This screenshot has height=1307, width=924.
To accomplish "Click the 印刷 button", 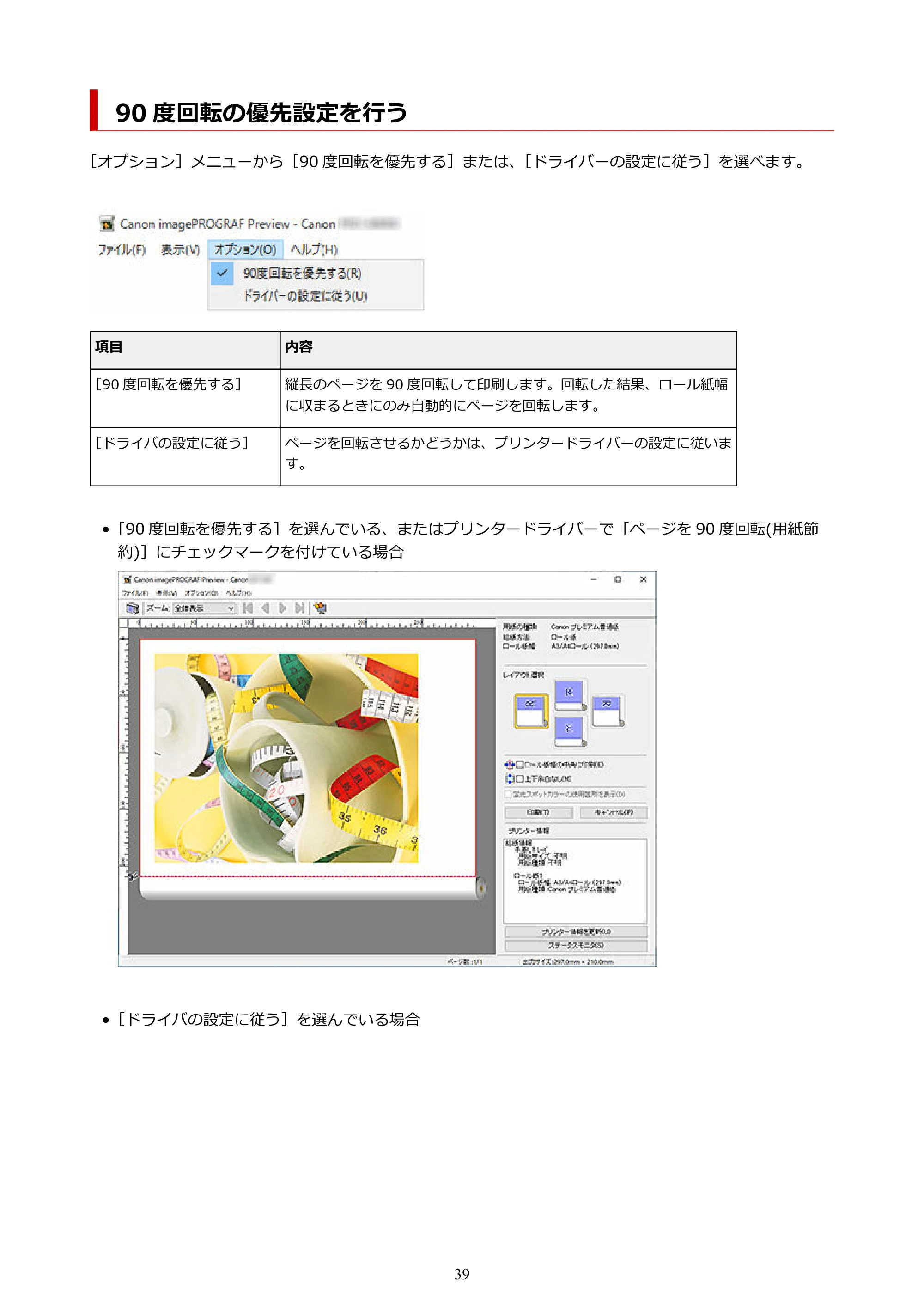I will click(x=539, y=813).
